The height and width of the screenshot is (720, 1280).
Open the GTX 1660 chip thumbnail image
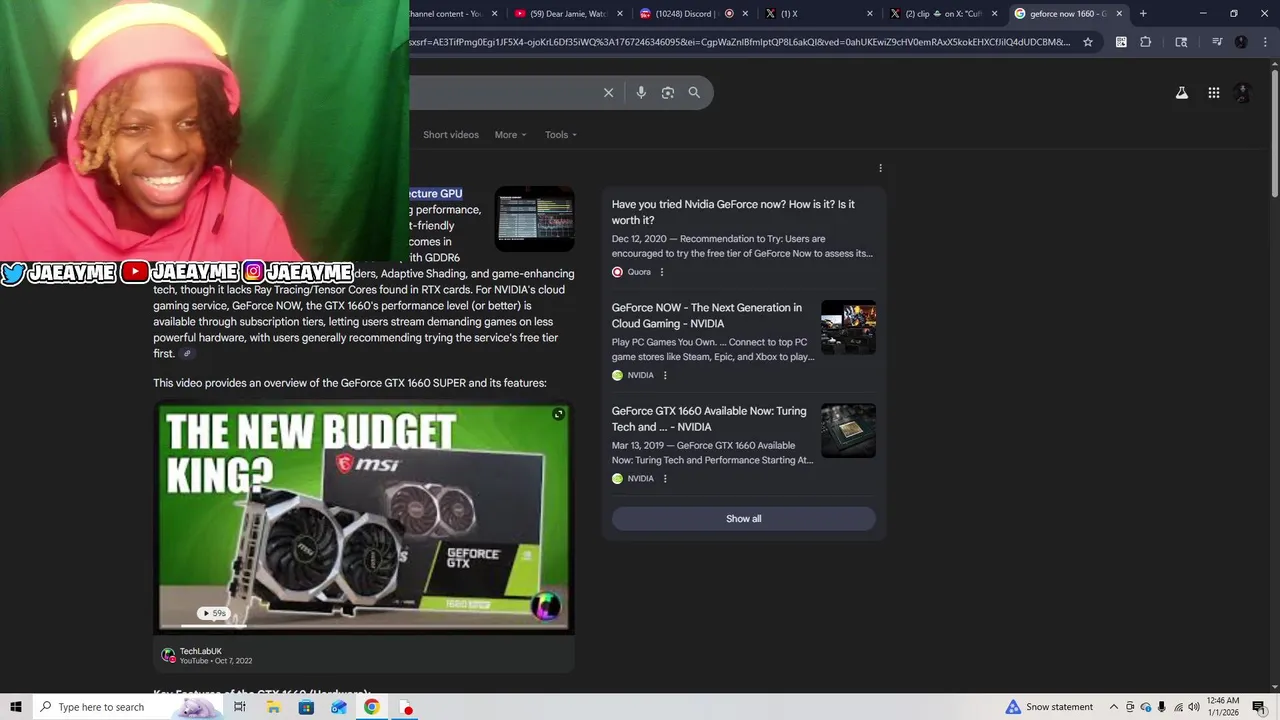[x=848, y=430]
